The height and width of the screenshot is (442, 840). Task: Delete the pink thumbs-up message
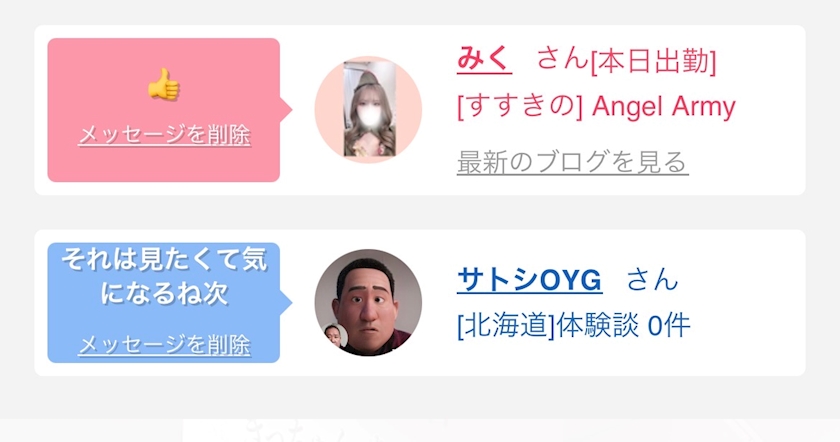point(164,135)
